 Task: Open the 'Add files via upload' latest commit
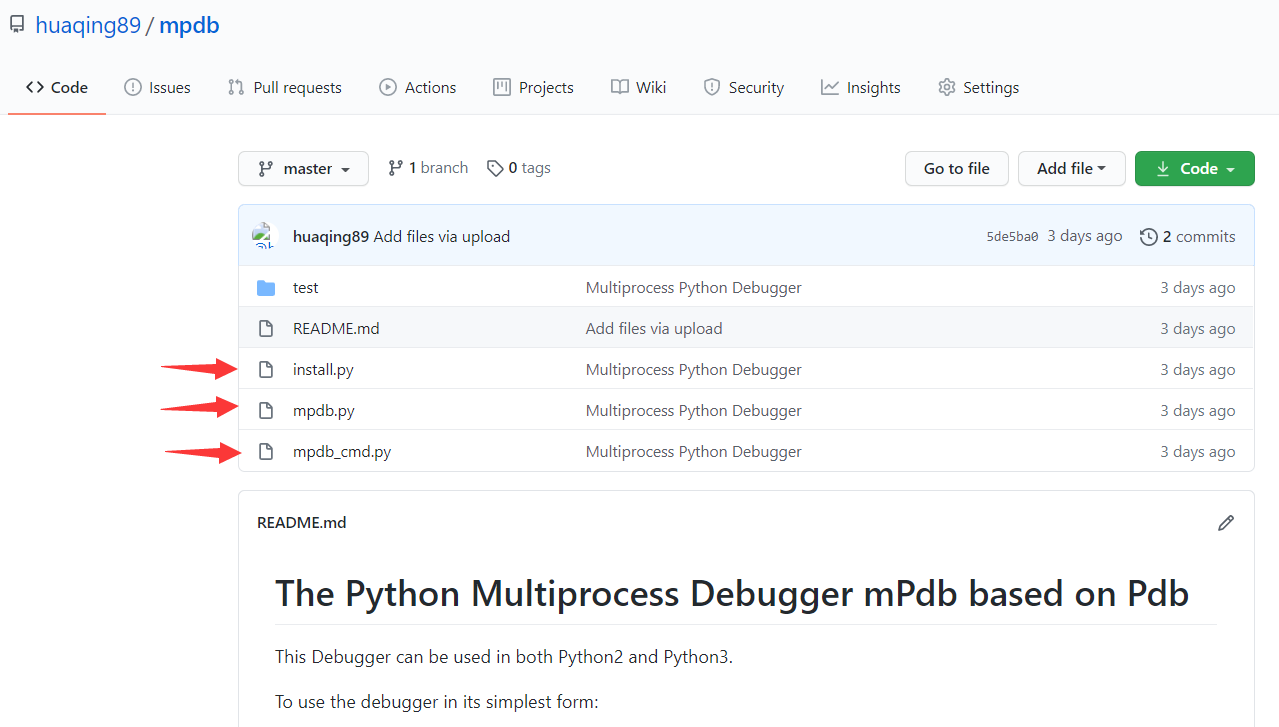click(442, 237)
